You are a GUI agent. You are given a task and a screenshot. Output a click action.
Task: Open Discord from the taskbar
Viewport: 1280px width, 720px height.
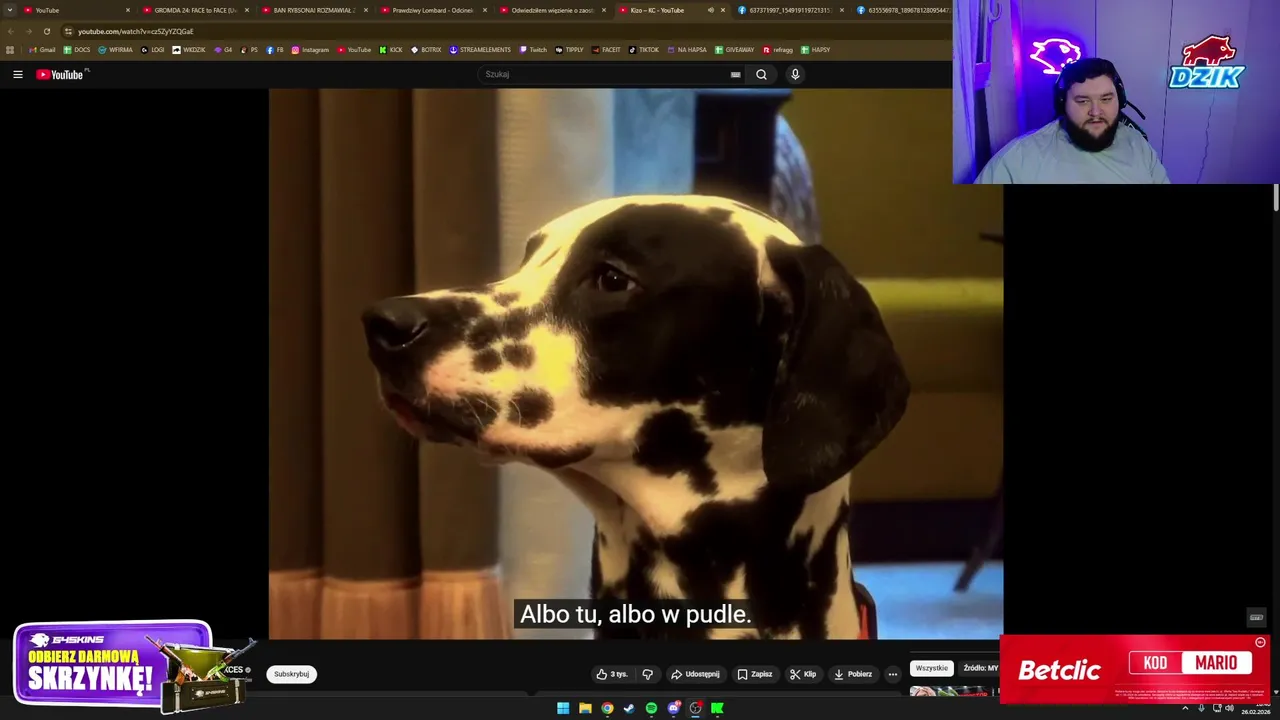coord(674,708)
